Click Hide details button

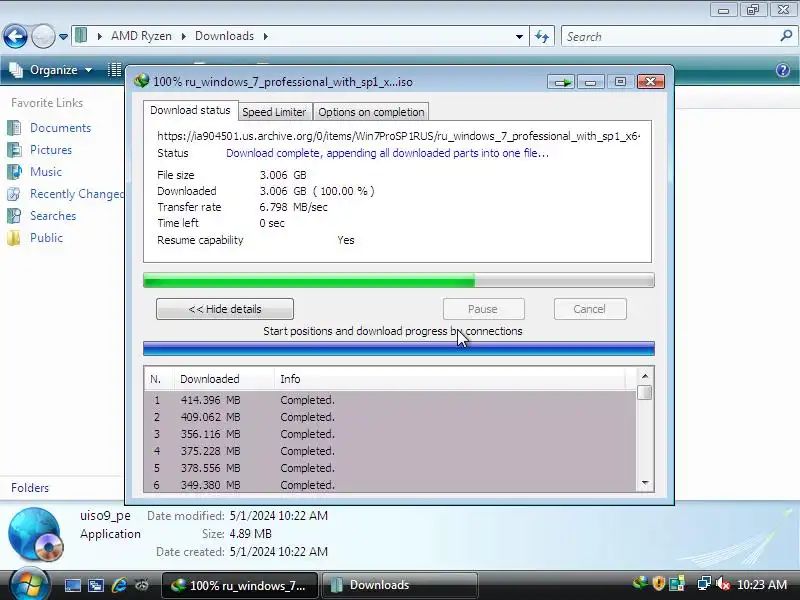click(225, 309)
